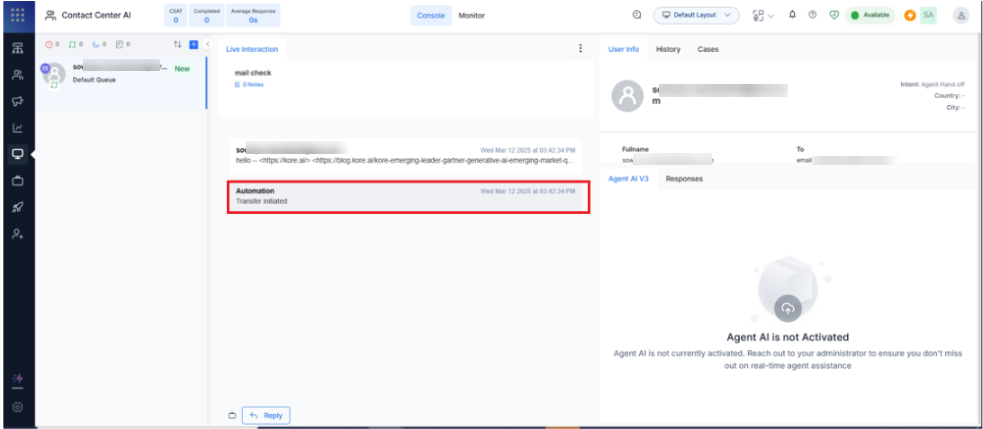This screenshot has height=429, width=983.
Task: Click the campaigns megaphone sidebar icon
Action: tap(17, 101)
